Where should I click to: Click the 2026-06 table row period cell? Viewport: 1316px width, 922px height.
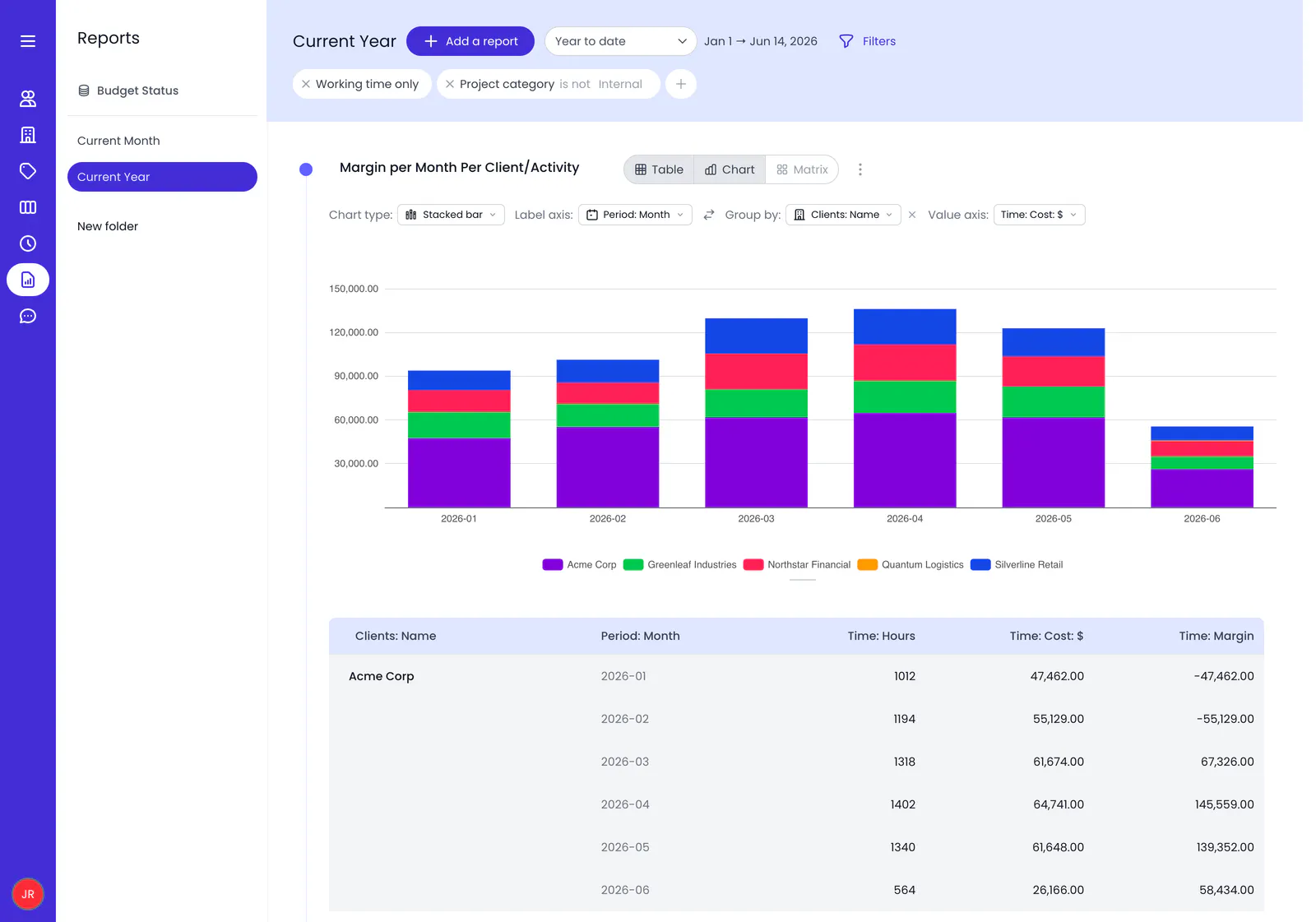[x=625, y=890]
